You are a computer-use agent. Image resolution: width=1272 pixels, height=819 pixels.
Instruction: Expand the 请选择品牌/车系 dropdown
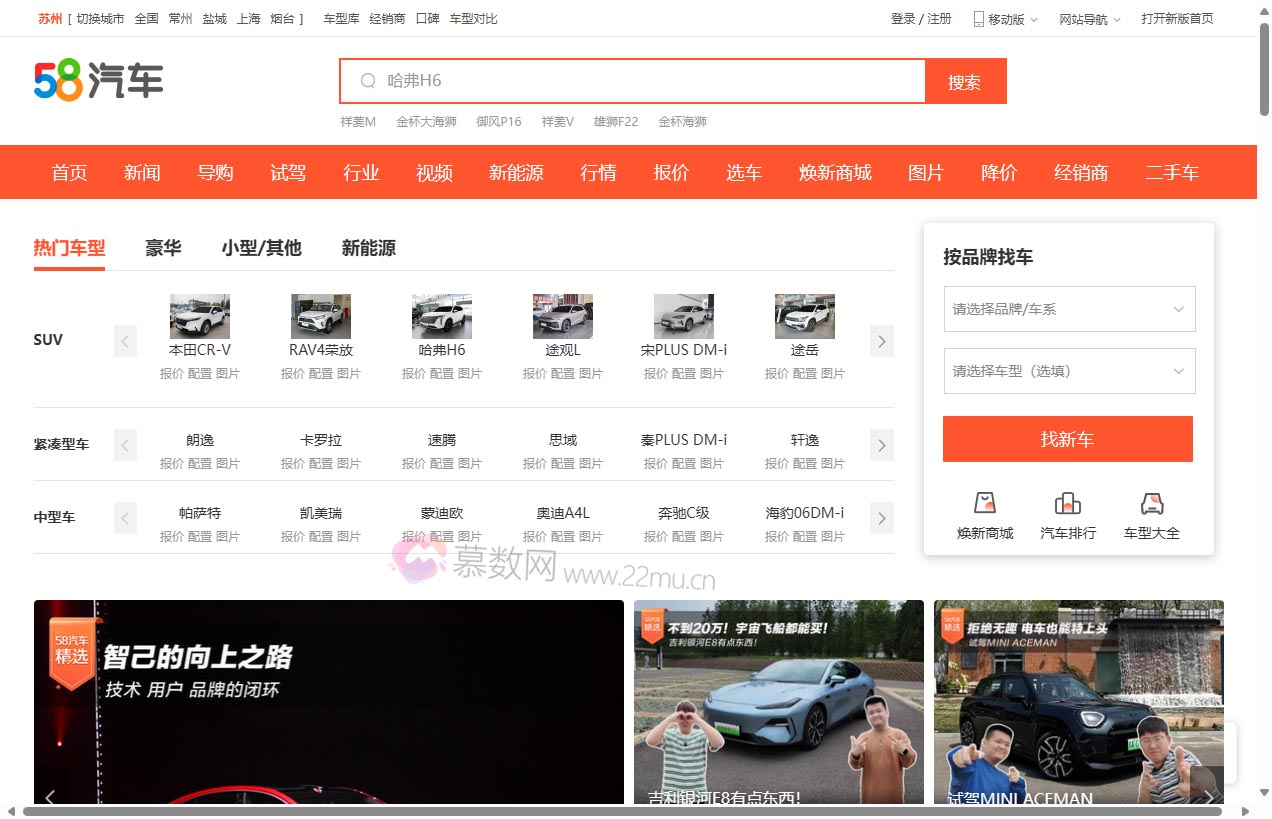pos(1069,309)
